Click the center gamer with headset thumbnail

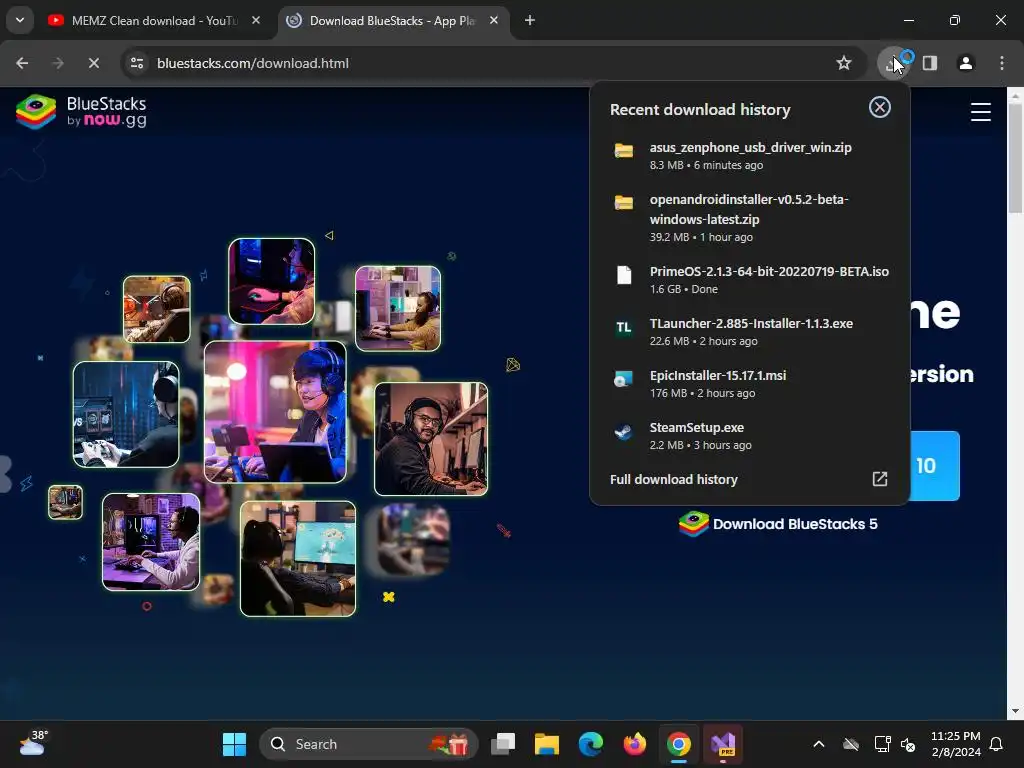pyautogui.click(x=275, y=412)
